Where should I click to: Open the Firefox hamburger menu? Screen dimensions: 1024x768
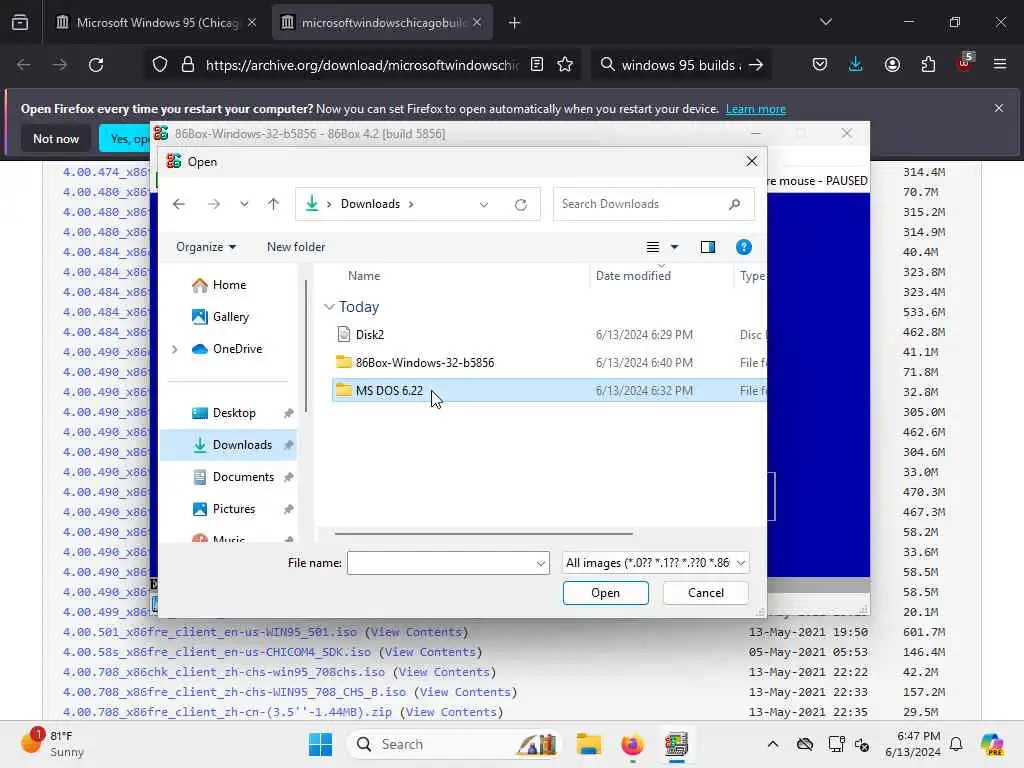click(999, 64)
